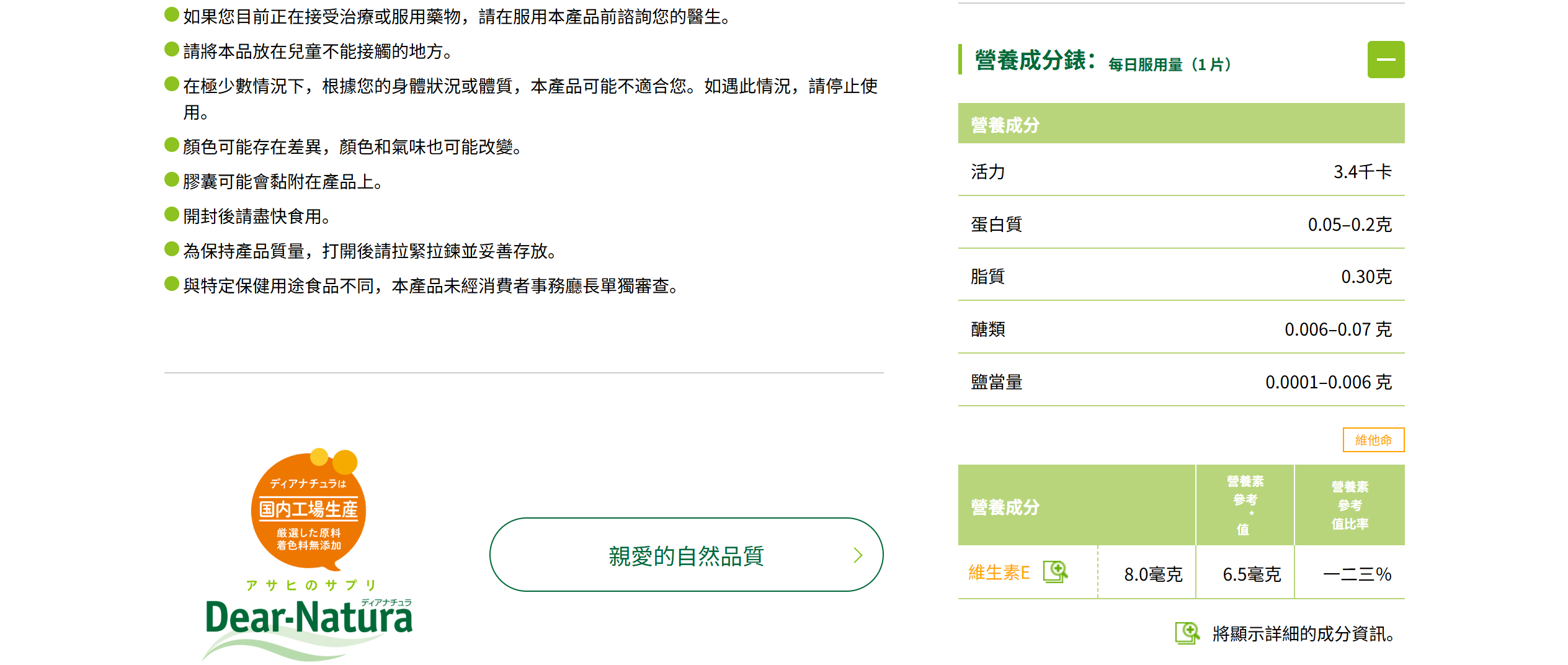Image resolution: width=1568 pixels, height=665 pixels.
Task: Open the 親愛的自然品質 brand page
Action: click(685, 555)
